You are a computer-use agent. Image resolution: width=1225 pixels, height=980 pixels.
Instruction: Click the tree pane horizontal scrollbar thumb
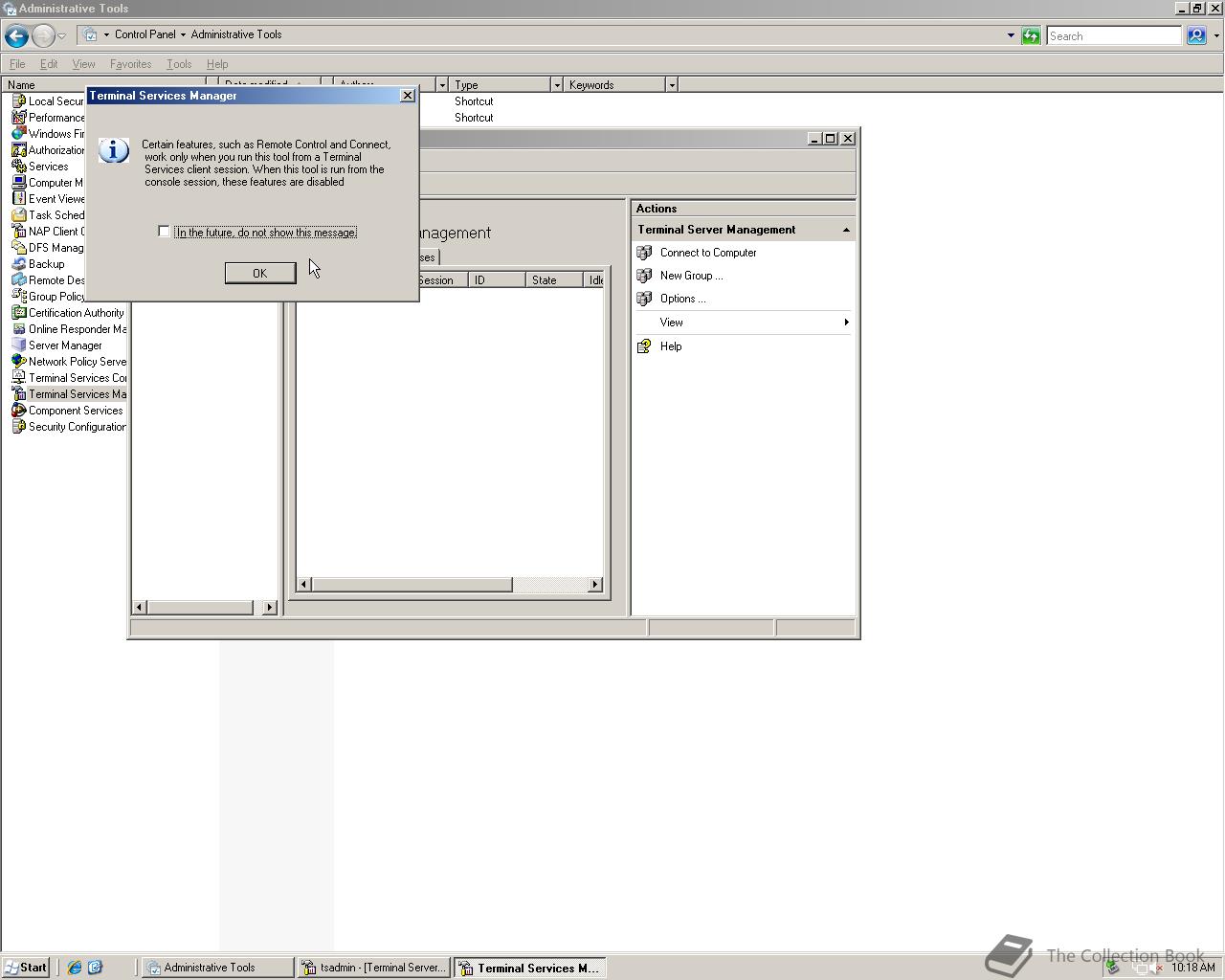click(200, 608)
